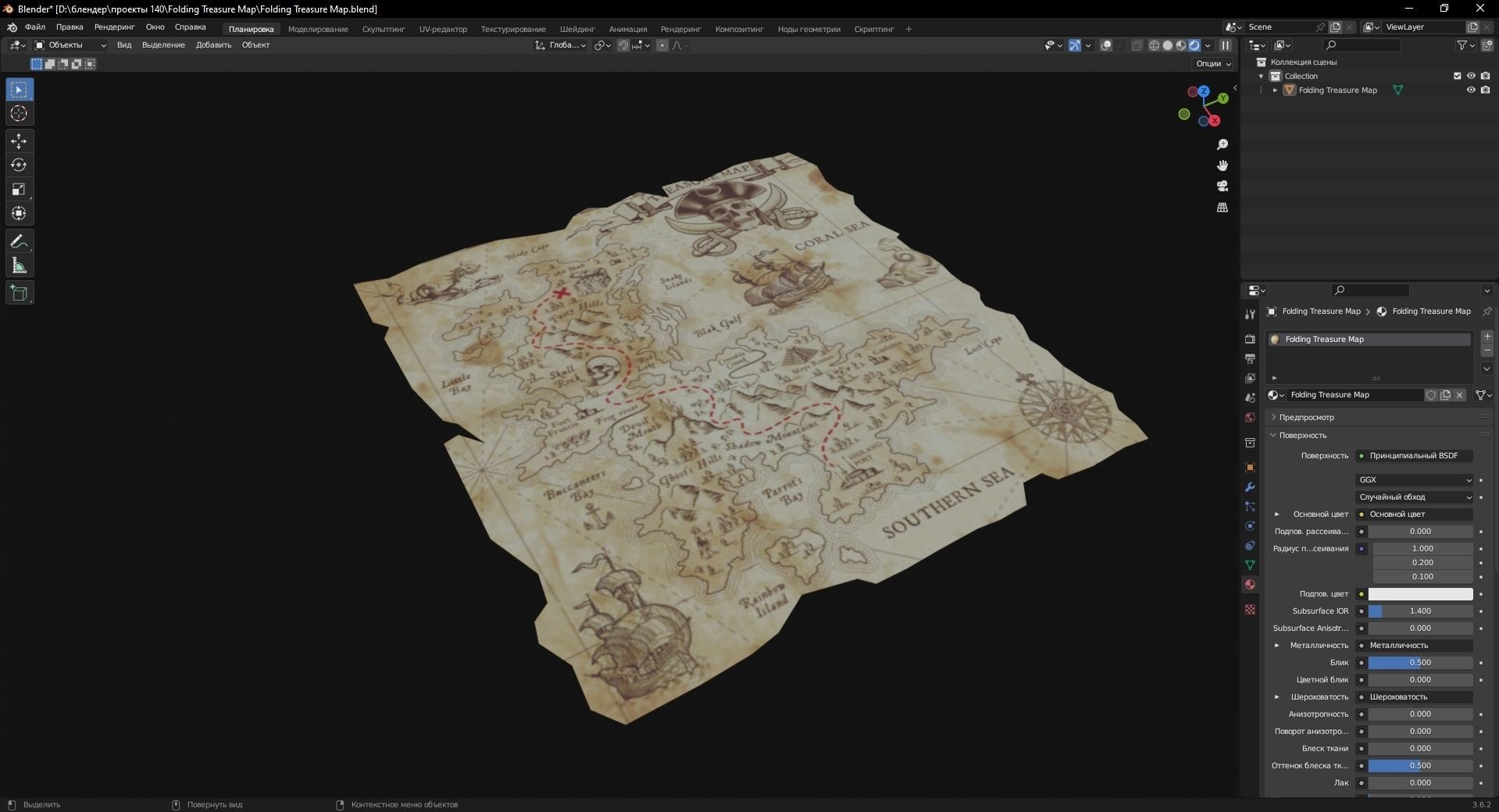The image size is (1499, 812).
Task: Toggle viewport overlays button
Action: pos(1106,45)
